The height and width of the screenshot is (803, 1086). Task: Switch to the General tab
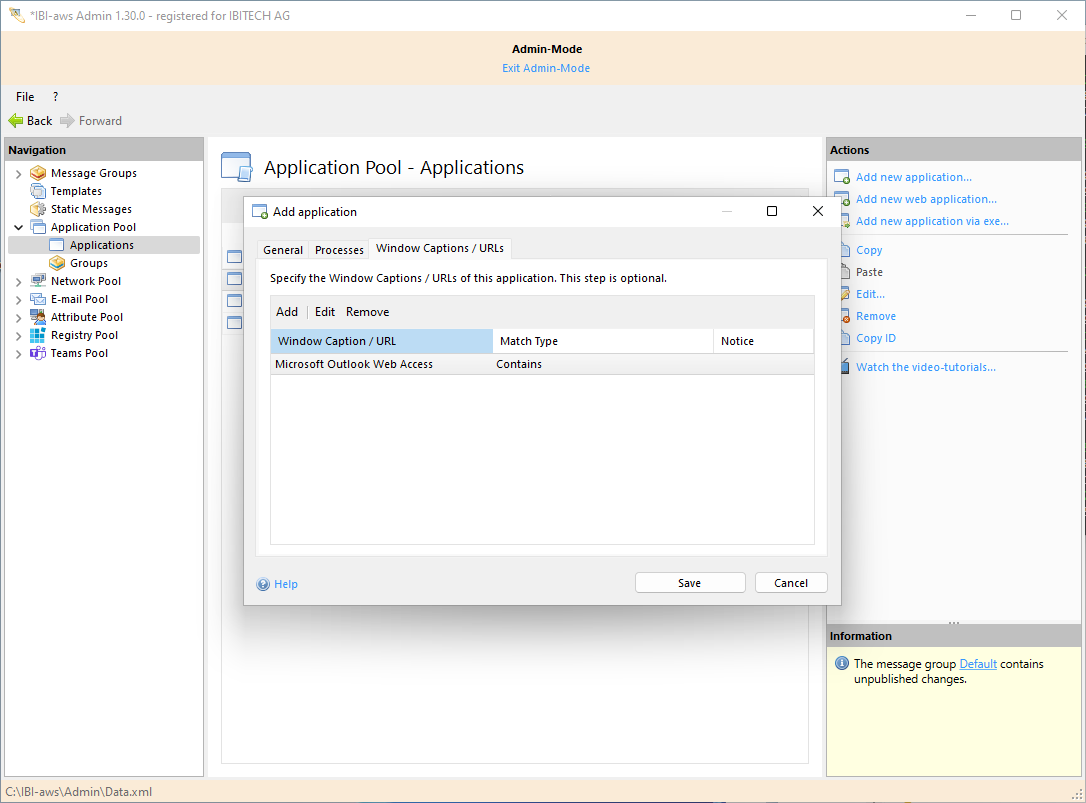click(283, 250)
